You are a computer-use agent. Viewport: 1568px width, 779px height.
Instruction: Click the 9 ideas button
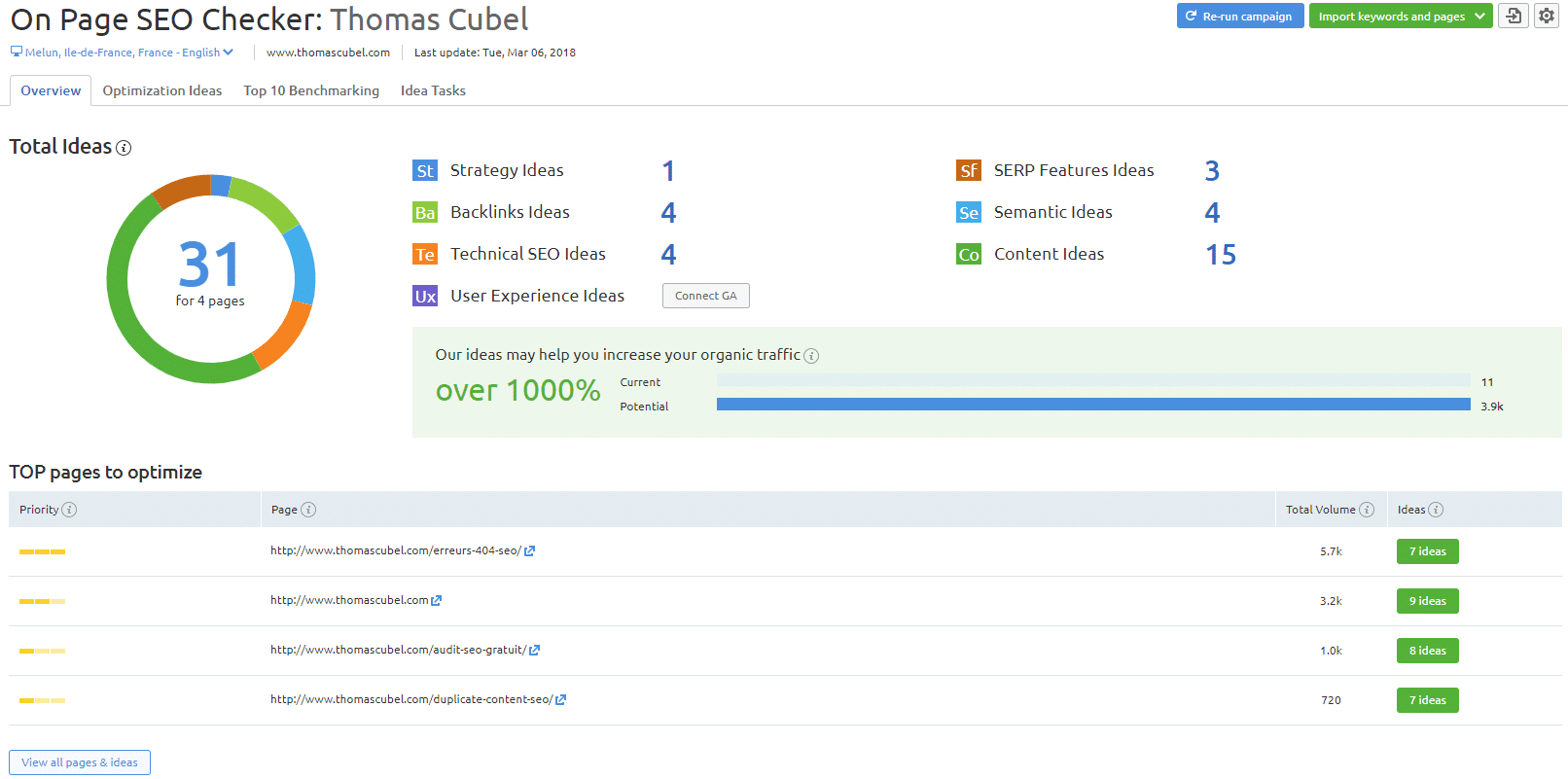pos(1428,601)
